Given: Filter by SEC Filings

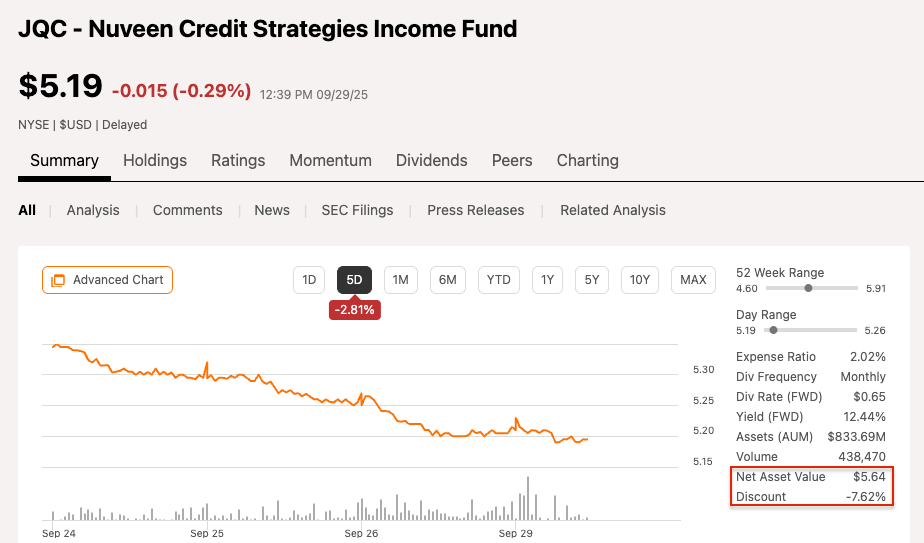Looking at the screenshot, I should pos(357,210).
